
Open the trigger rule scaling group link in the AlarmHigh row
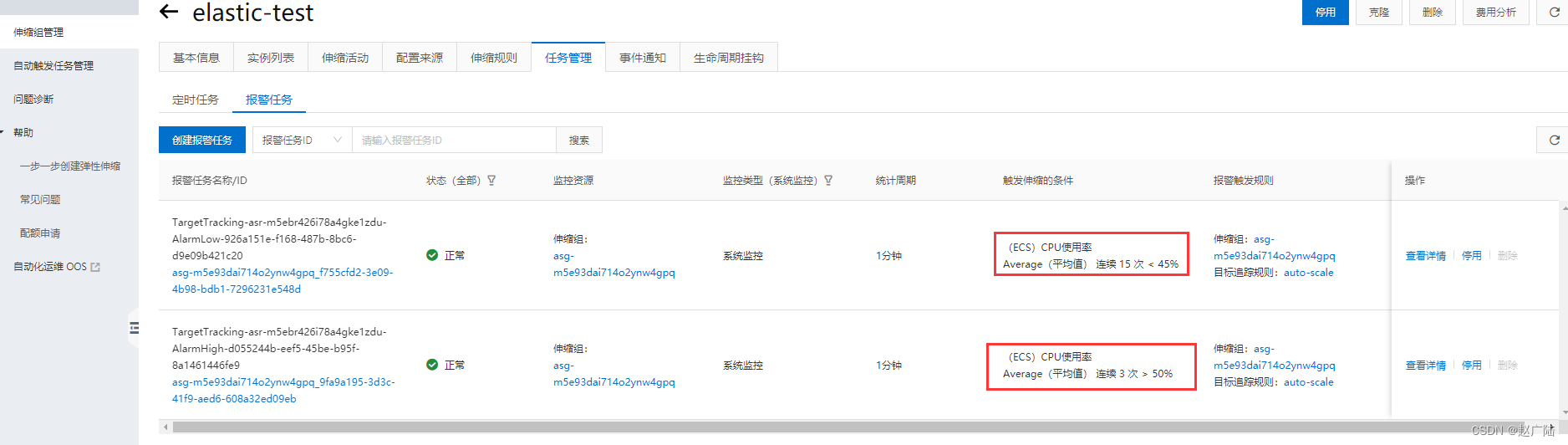1275,357
